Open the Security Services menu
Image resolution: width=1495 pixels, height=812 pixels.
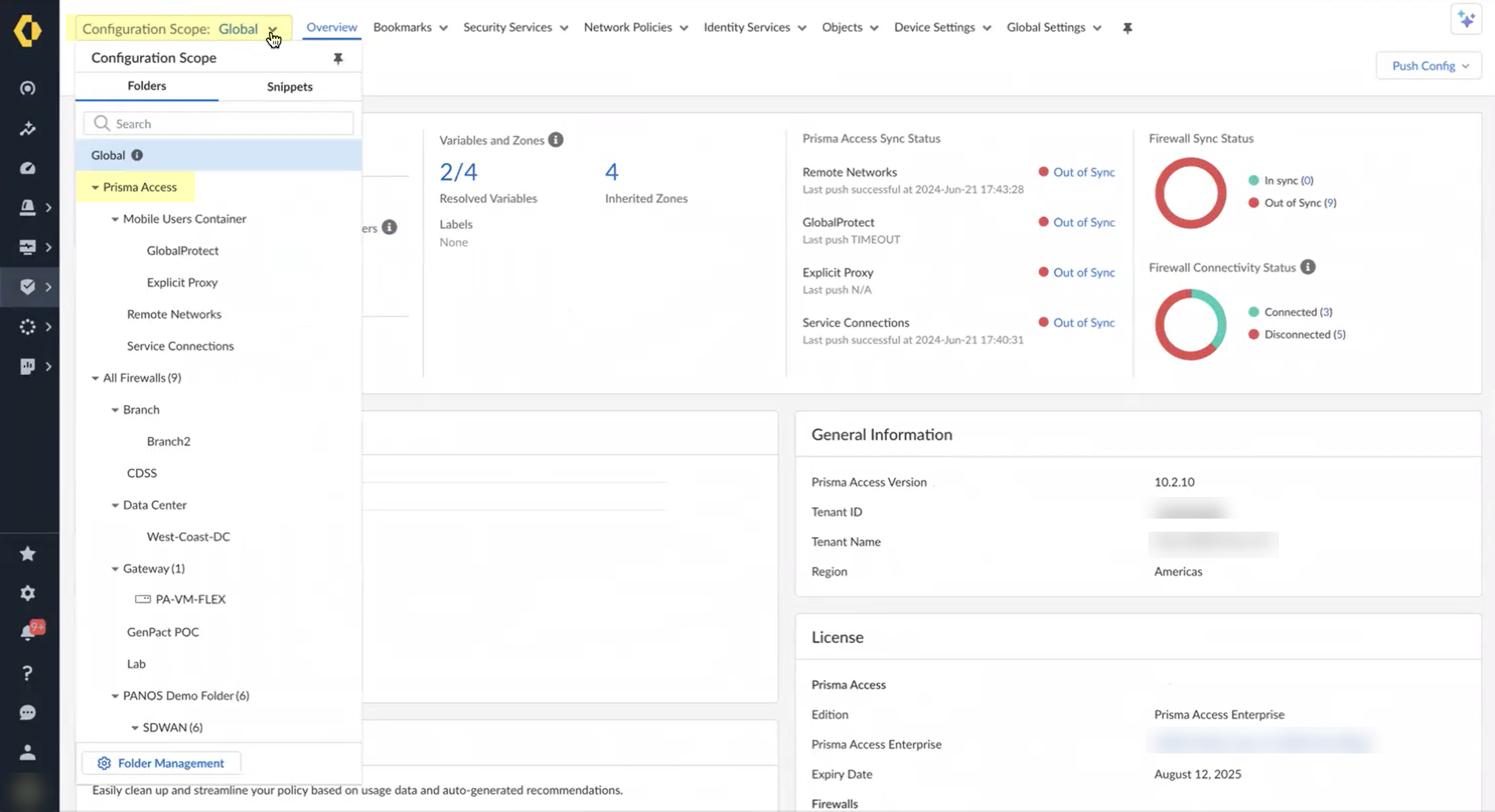pos(515,27)
